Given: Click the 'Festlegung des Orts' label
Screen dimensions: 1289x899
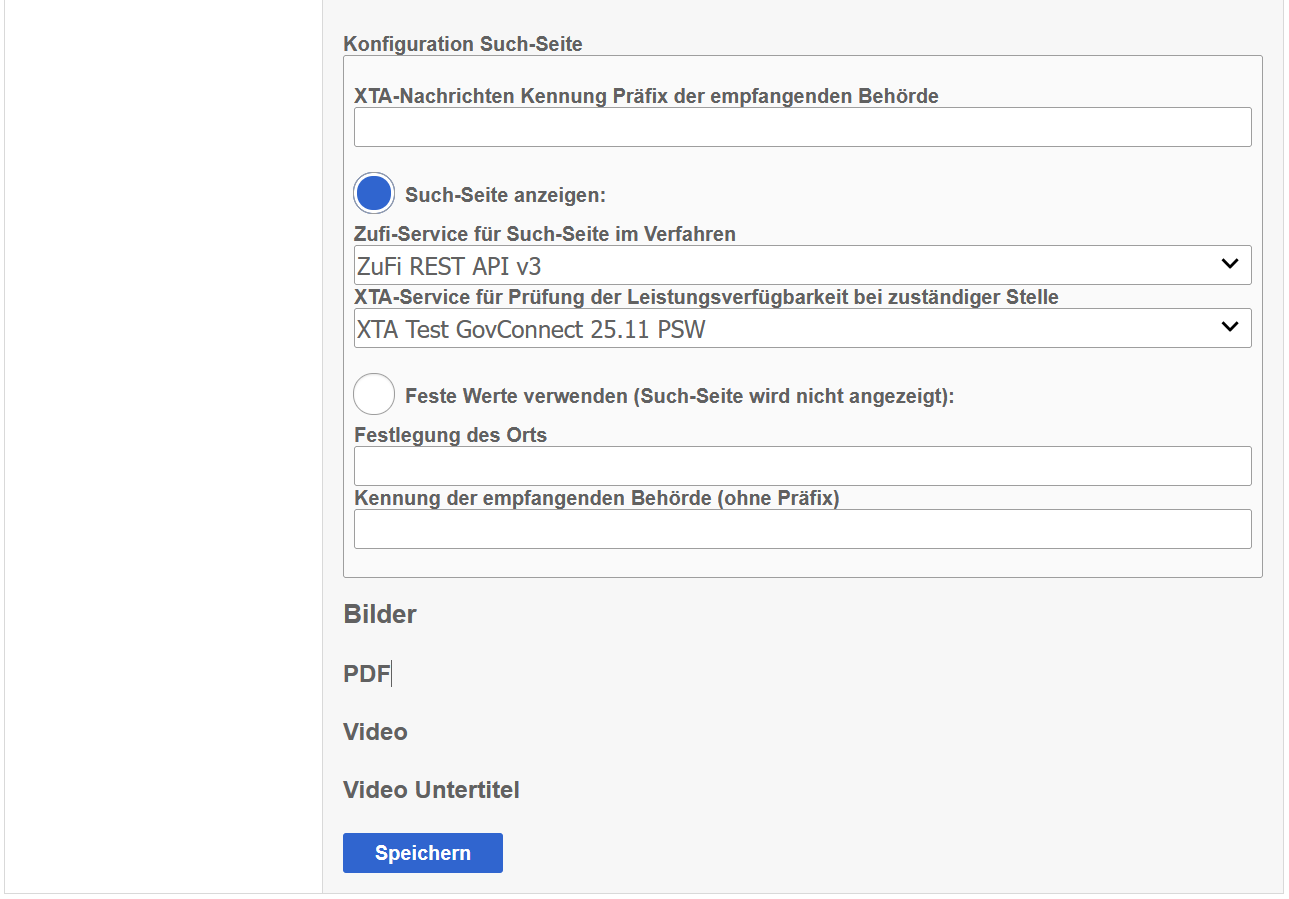Looking at the screenshot, I should point(451,435).
